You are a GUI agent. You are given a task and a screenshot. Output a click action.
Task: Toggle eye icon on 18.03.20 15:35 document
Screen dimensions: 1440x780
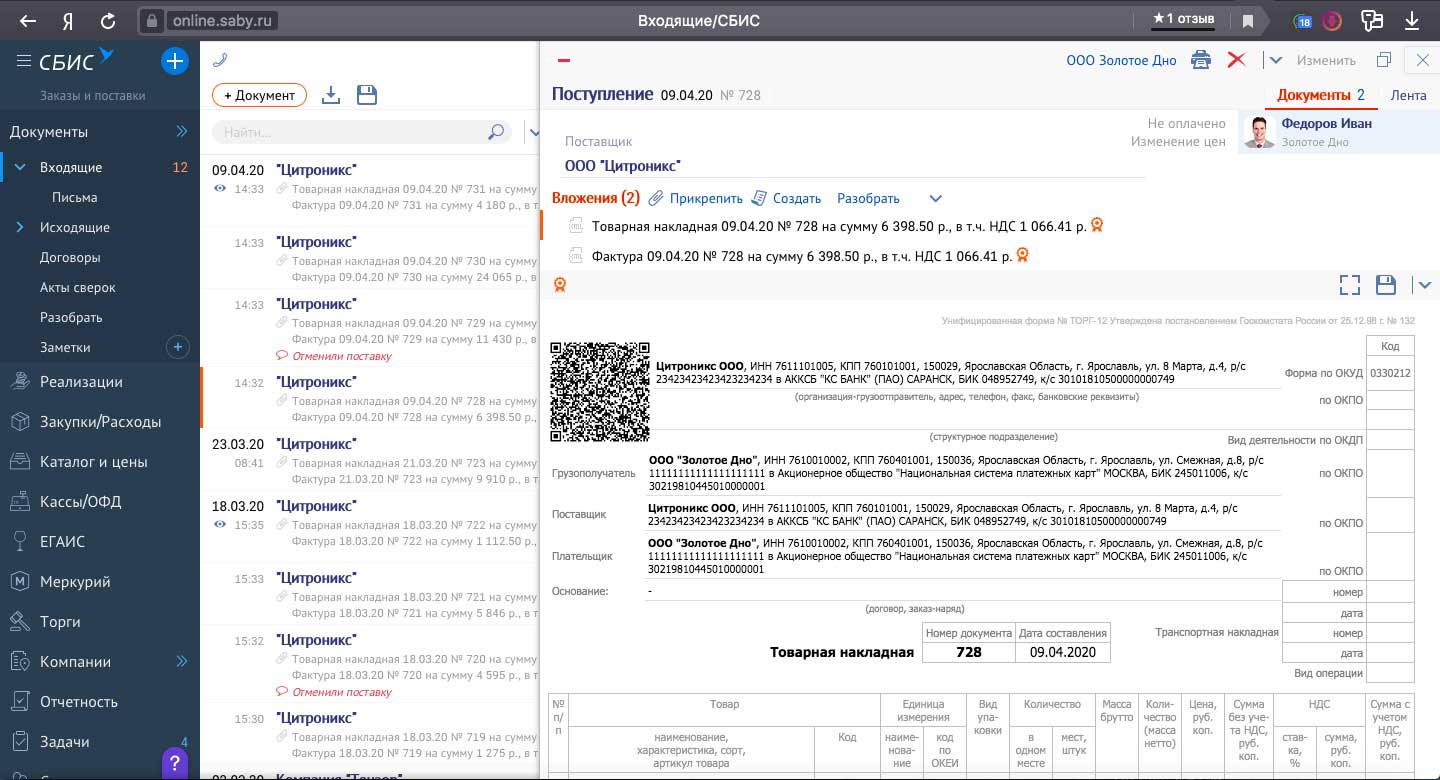[x=219, y=524]
